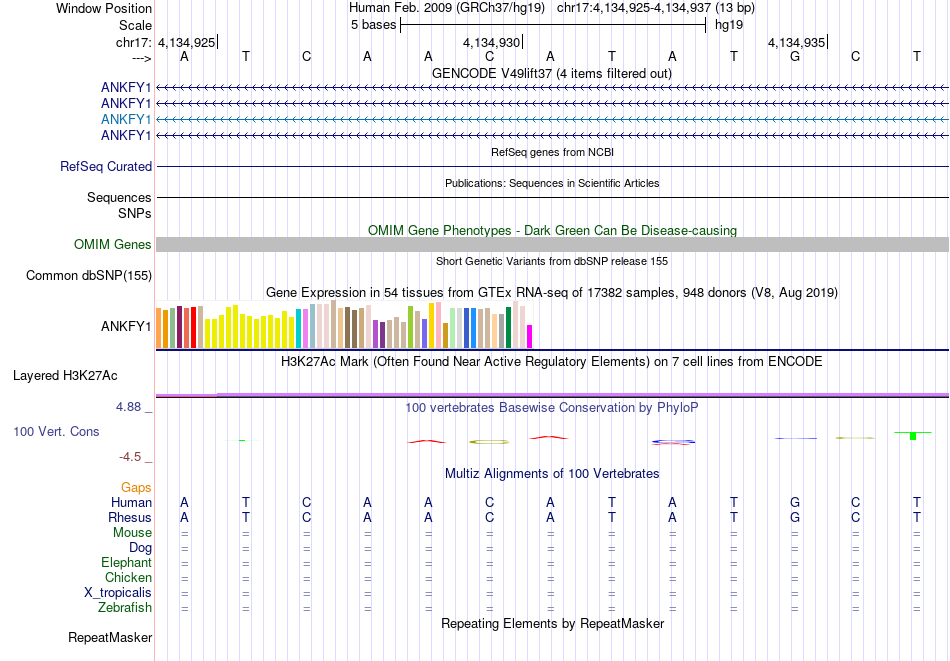The image size is (950, 661).
Task: Click the green PhyloP conservation bar at the last base
Action: pos(913,436)
